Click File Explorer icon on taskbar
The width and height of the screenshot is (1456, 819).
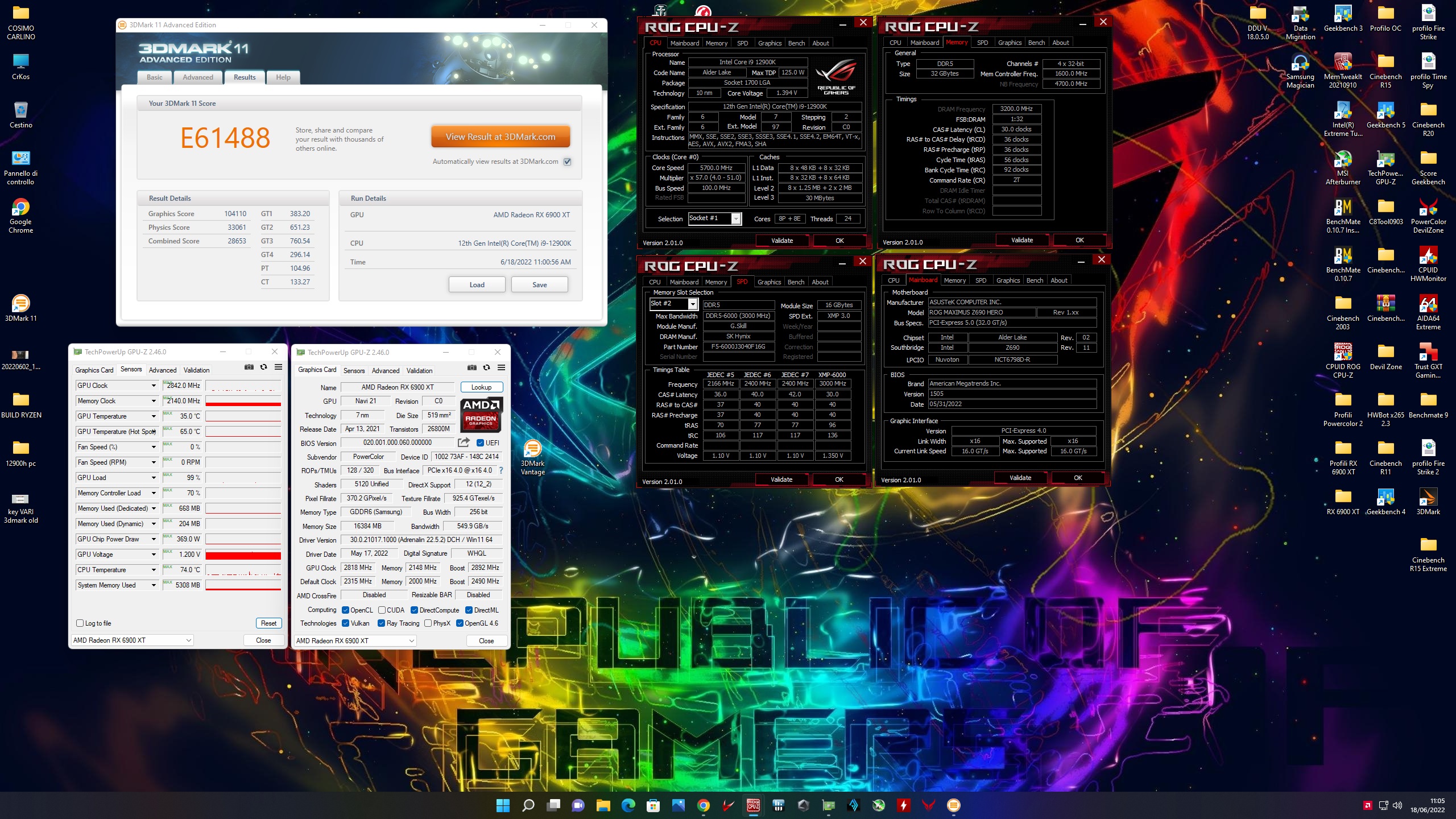pyautogui.click(x=603, y=805)
